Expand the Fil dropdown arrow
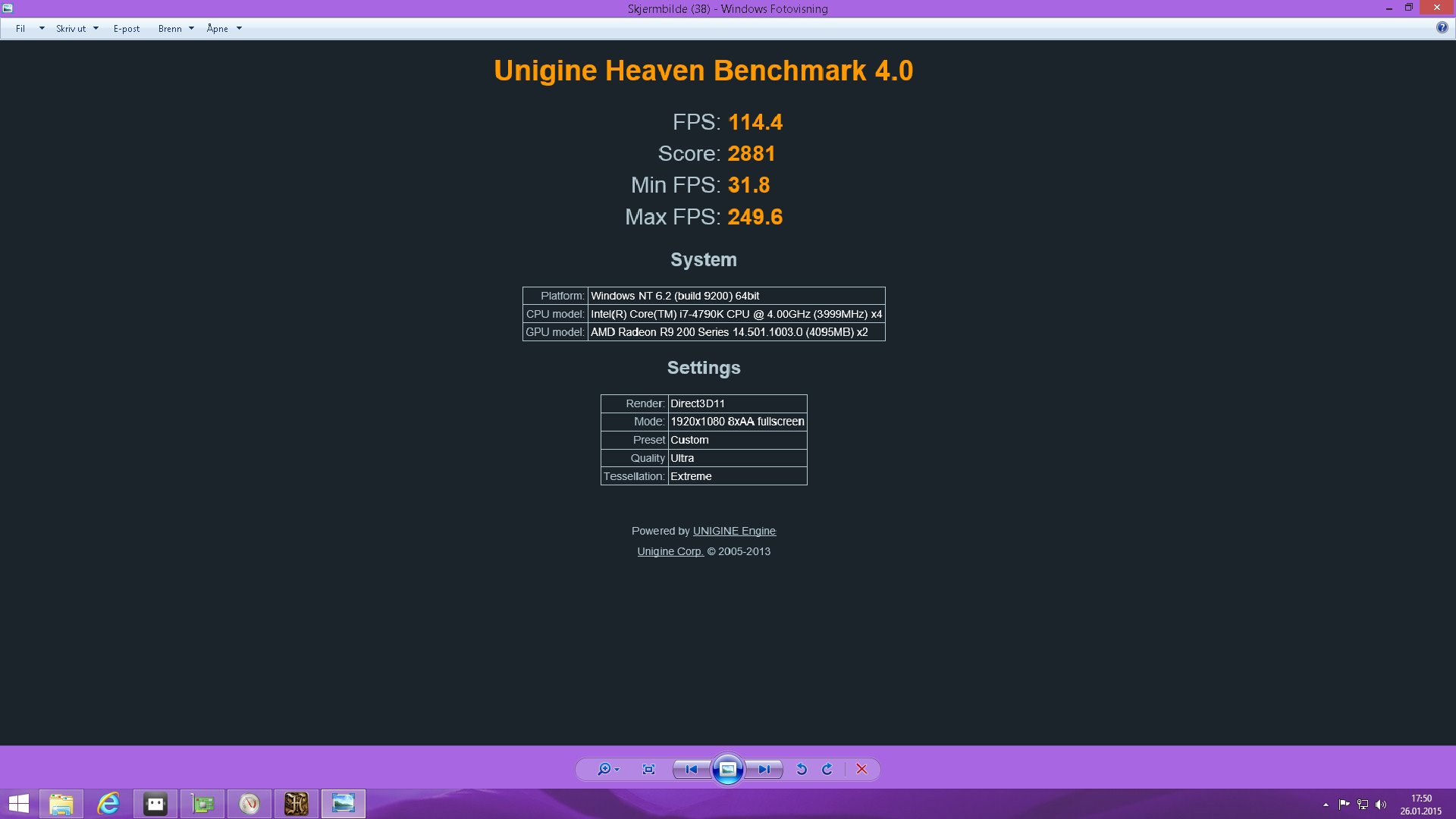Image resolution: width=1456 pixels, height=819 pixels. (x=42, y=29)
